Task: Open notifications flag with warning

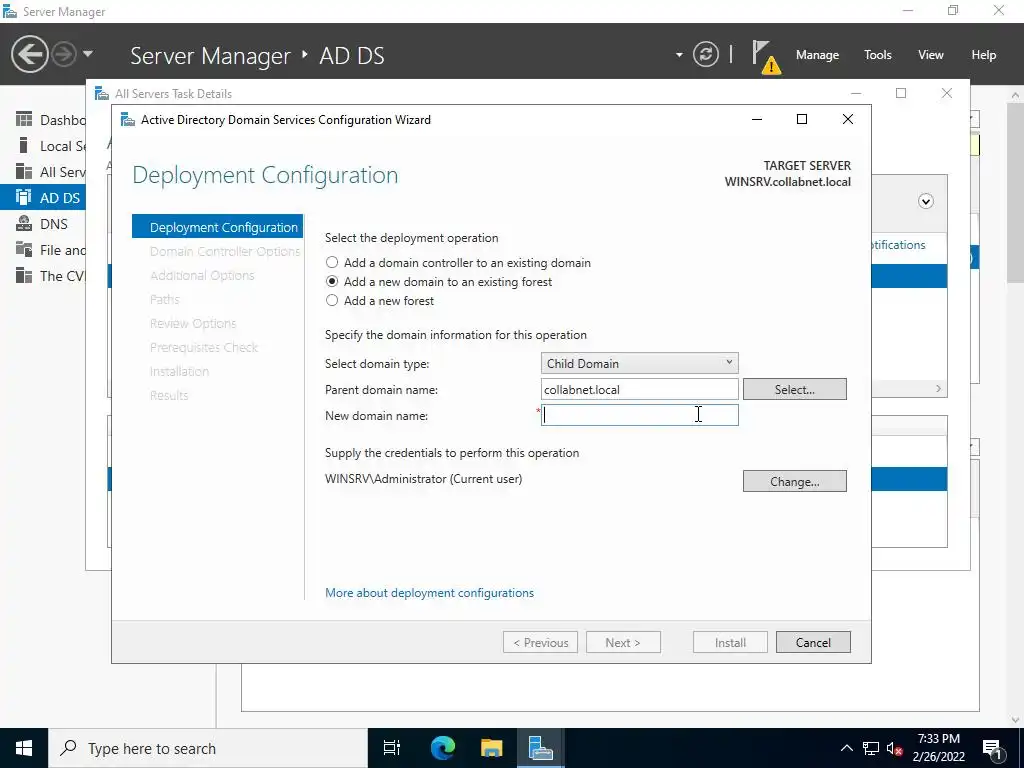Action: 765,56
